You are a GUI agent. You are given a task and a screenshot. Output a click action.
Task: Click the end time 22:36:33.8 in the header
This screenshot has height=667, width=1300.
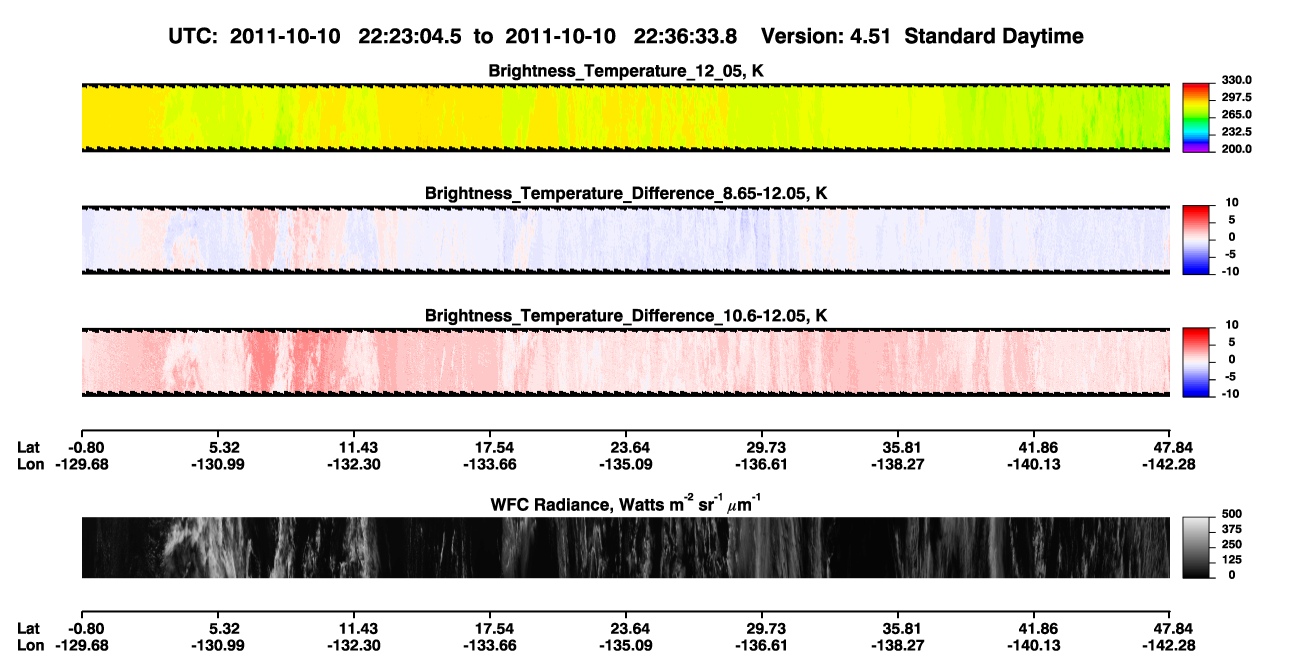(686, 36)
